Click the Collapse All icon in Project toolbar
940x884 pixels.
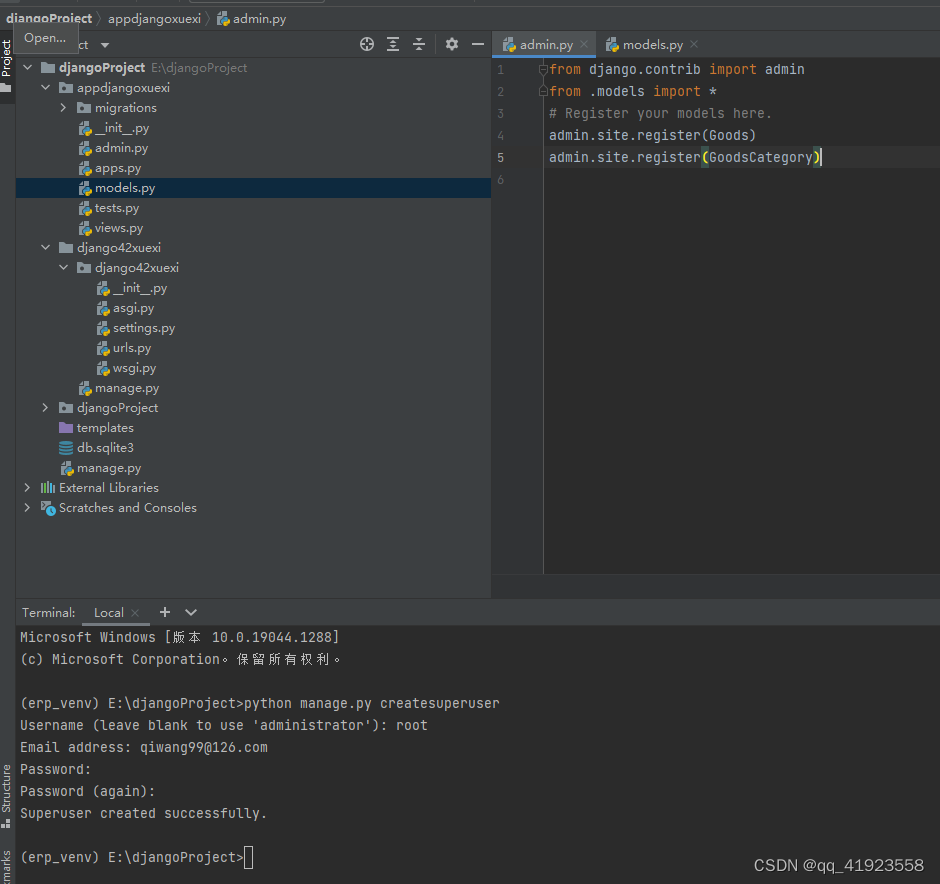[x=419, y=44]
